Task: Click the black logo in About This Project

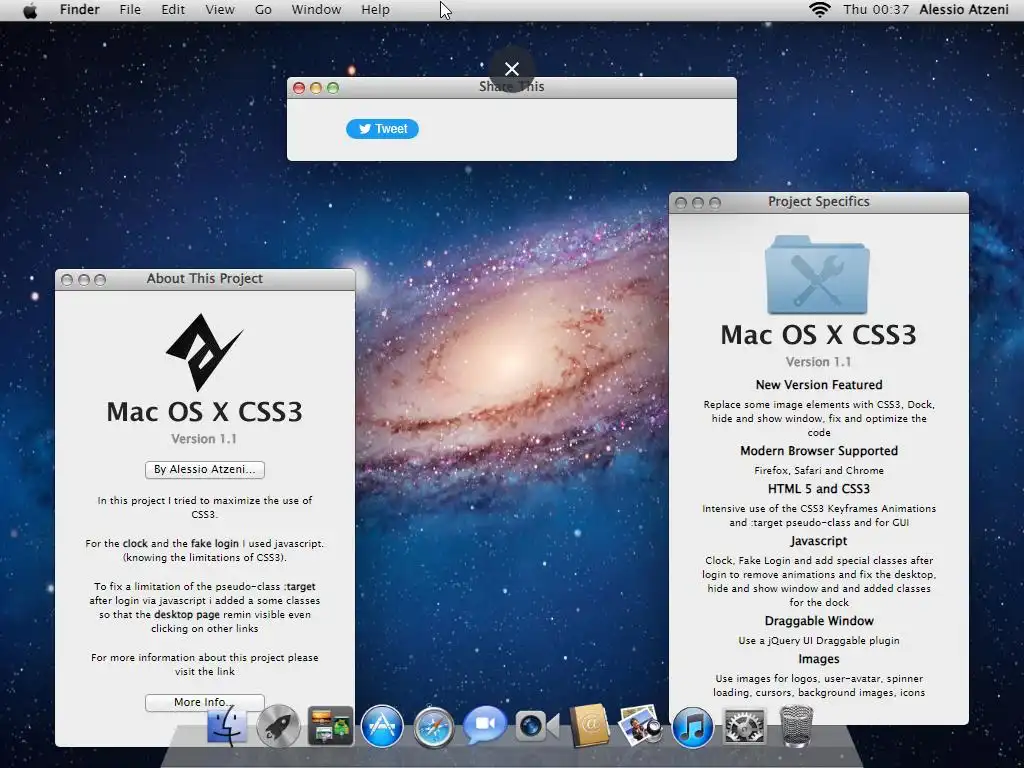Action: pos(204,352)
